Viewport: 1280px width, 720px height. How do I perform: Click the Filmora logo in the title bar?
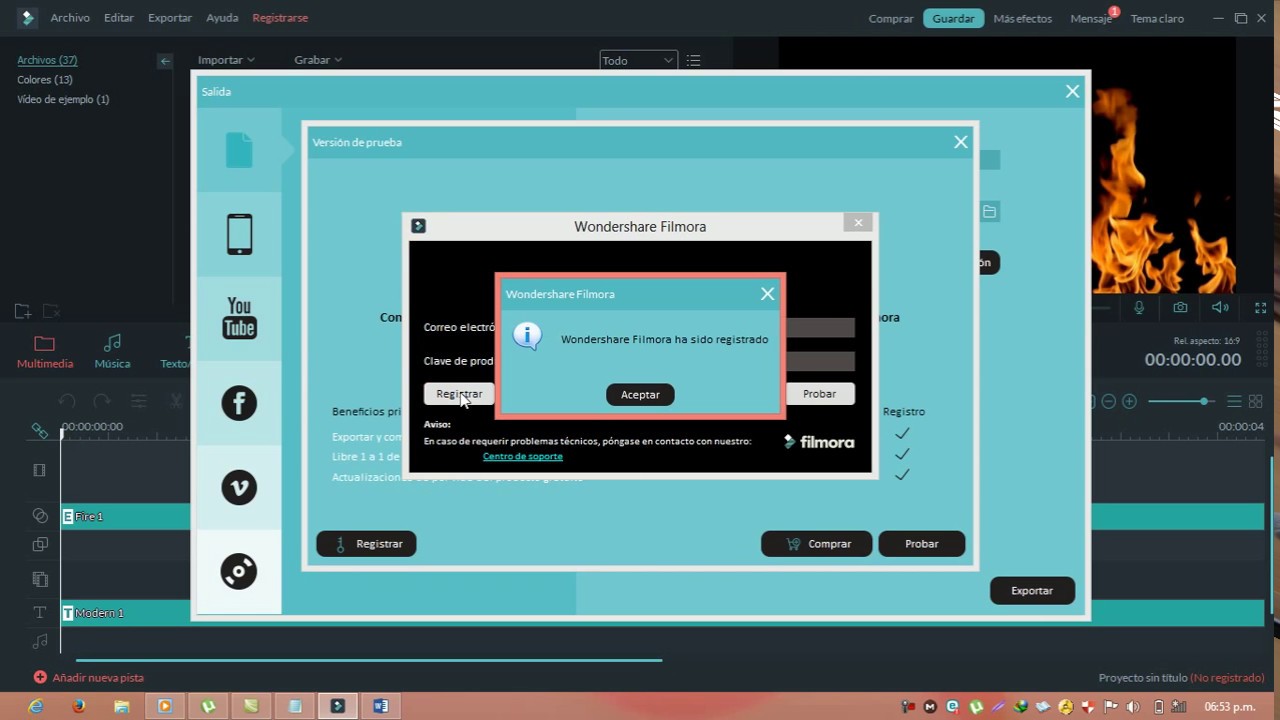tap(27, 18)
